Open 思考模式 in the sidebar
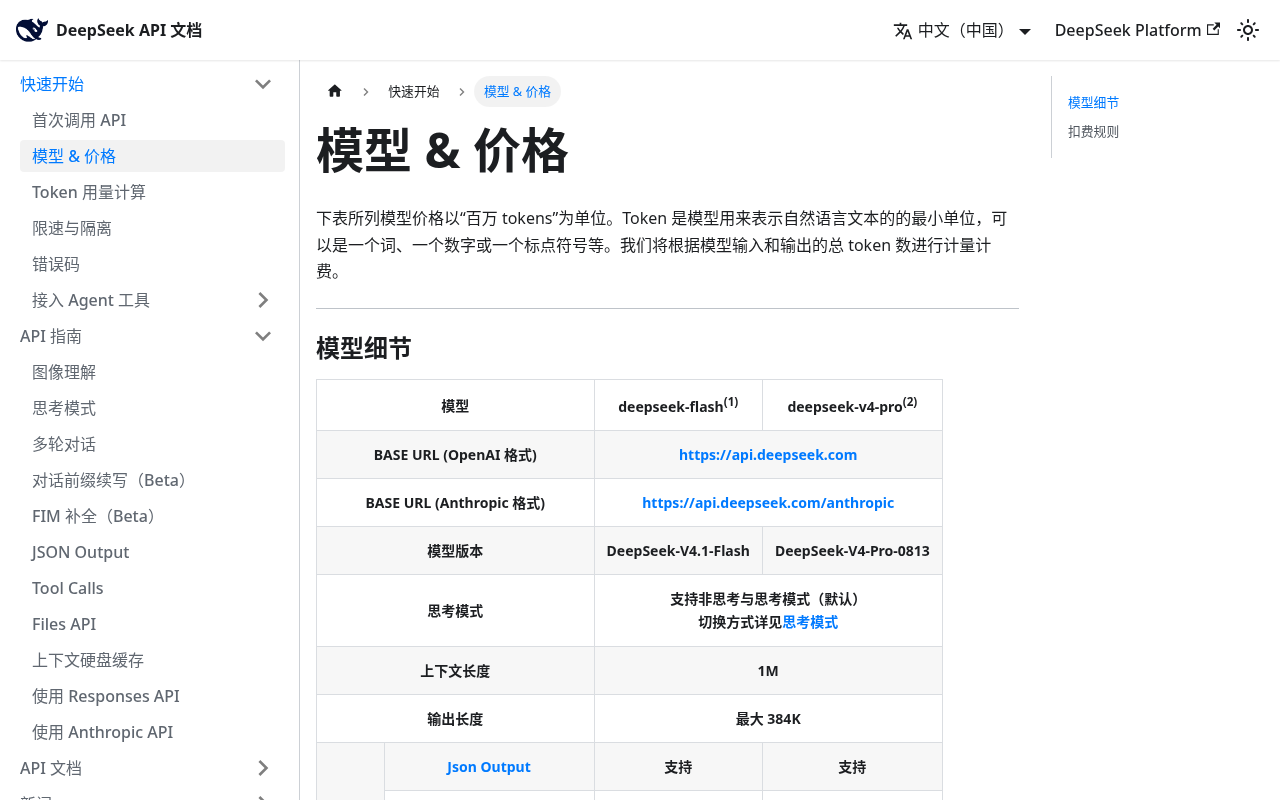The width and height of the screenshot is (1280, 800). pos(152,408)
